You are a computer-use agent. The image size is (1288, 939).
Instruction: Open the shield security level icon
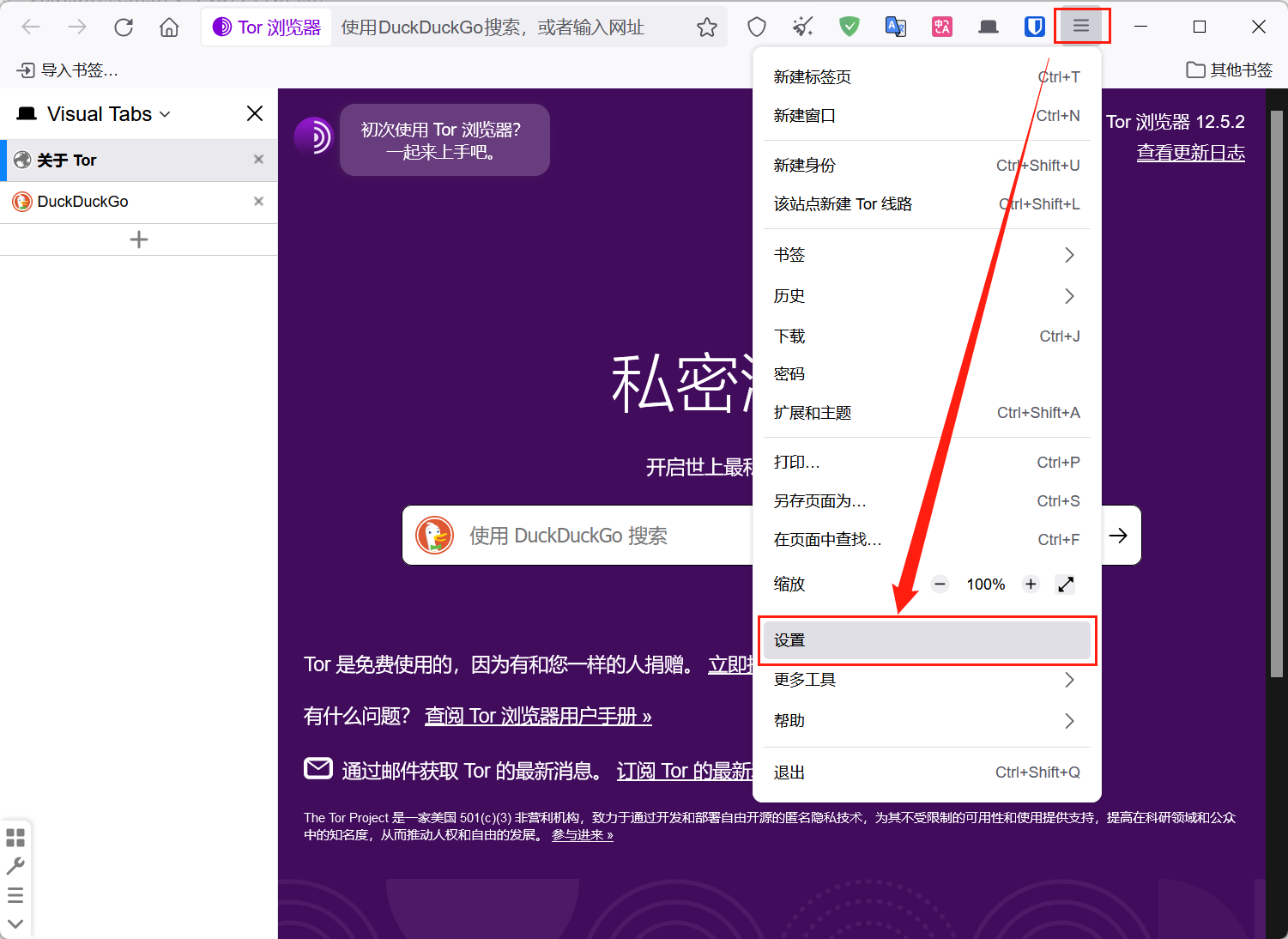(757, 27)
